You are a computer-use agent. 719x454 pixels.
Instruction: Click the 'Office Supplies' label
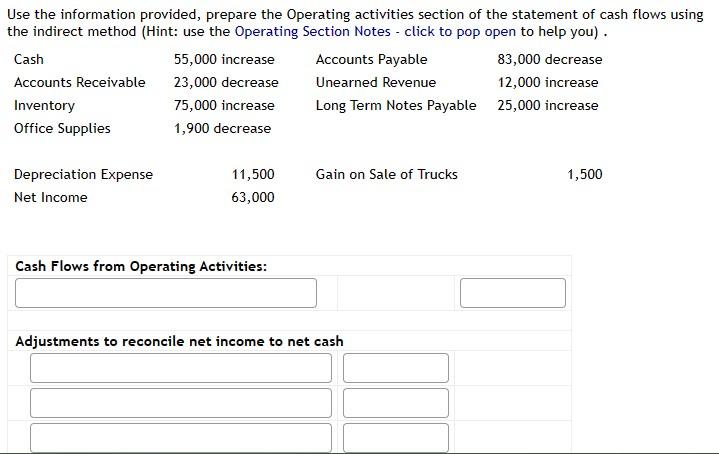coord(62,128)
